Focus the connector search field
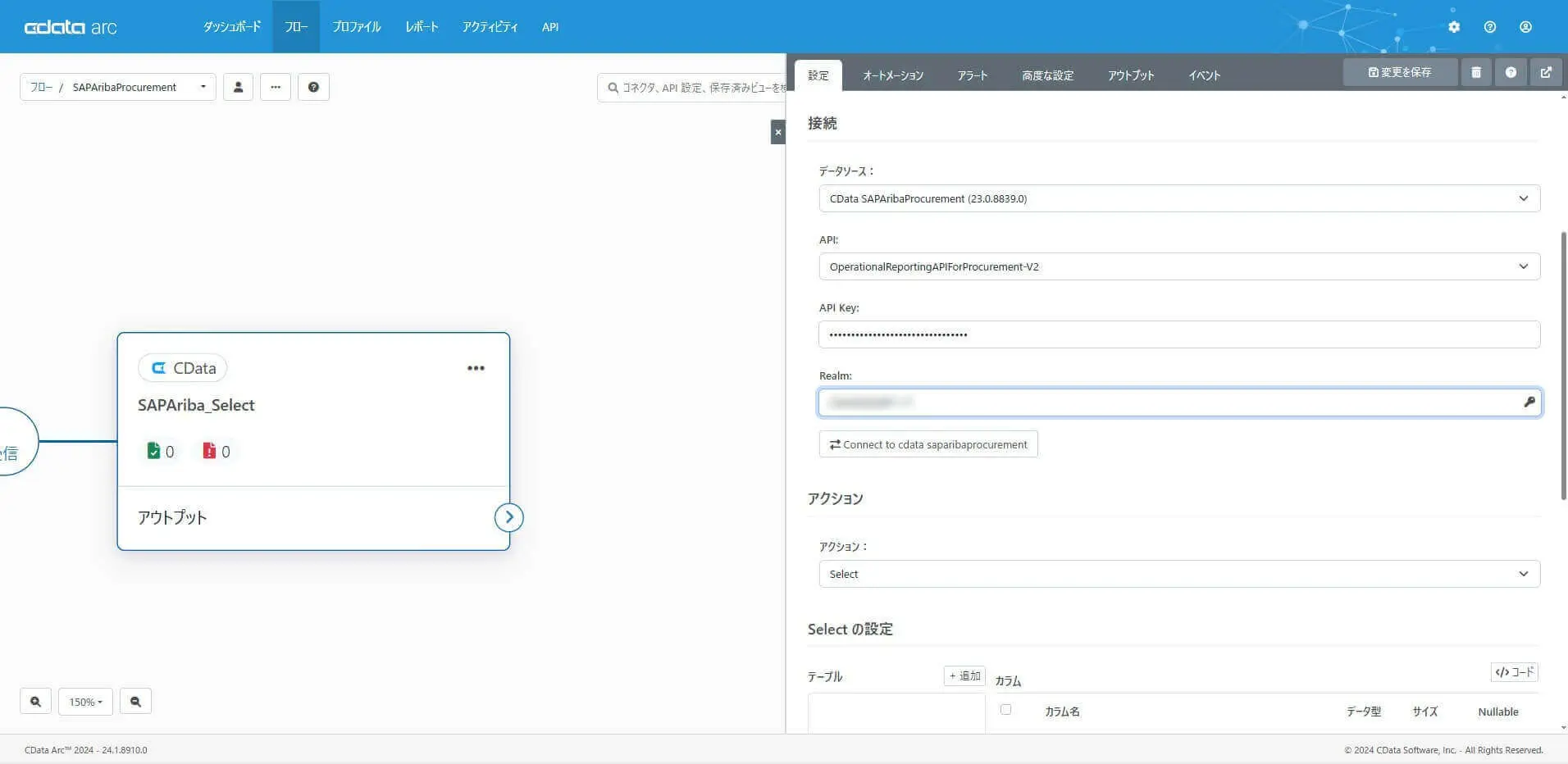Image resolution: width=1568 pixels, height=764 pixels. point(691,88)
